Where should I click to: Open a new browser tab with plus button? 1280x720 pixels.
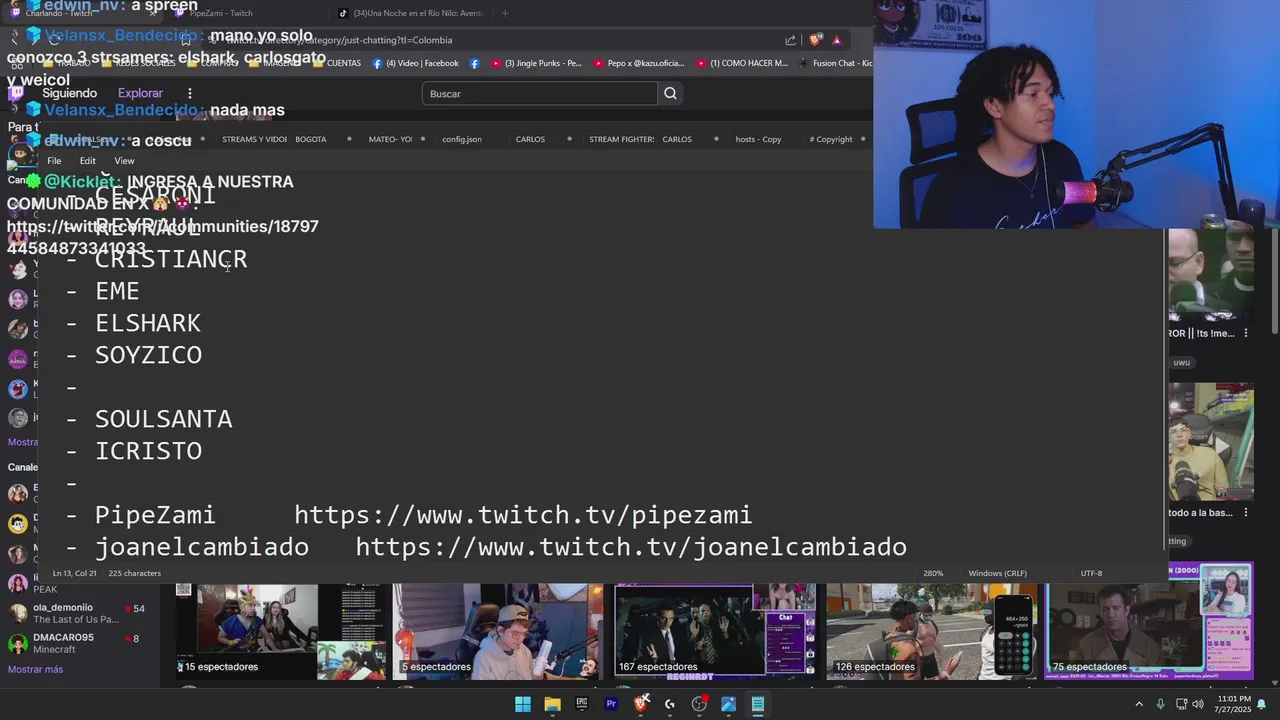505,13
